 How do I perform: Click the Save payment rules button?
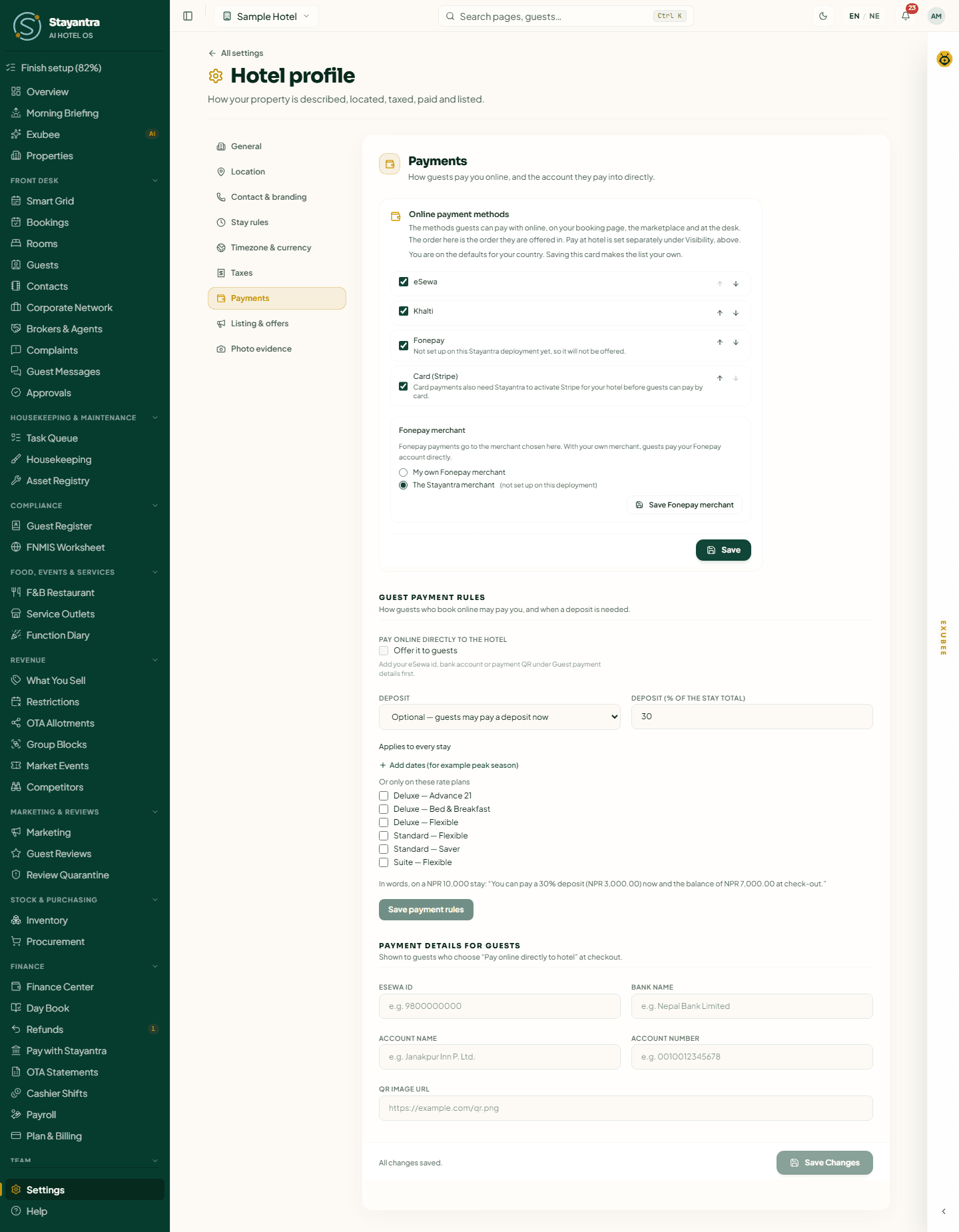[x=426, y=910]
